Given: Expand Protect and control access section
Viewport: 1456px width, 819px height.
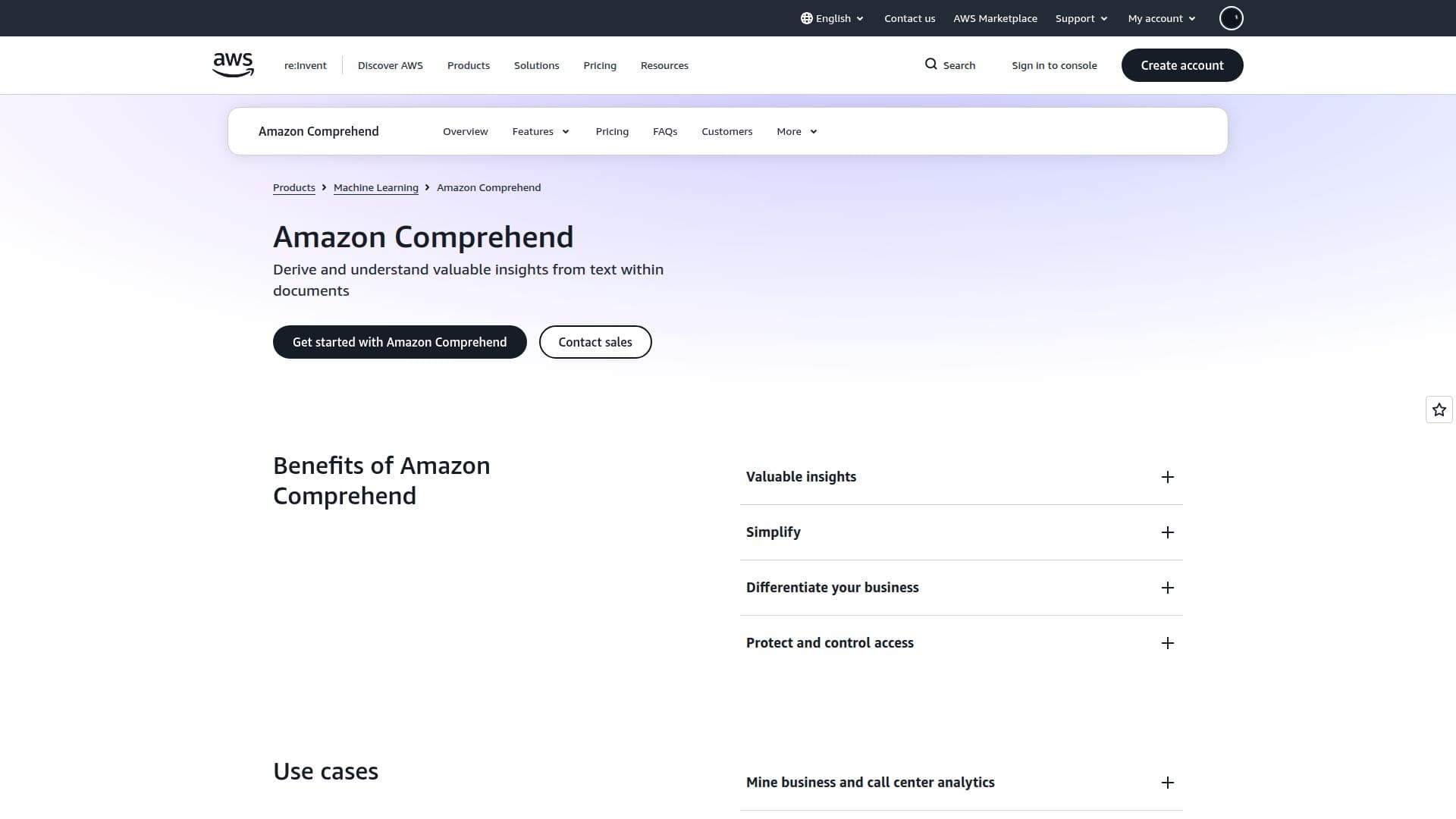Looking at the screenshot, I should click(x=961, y=643).
